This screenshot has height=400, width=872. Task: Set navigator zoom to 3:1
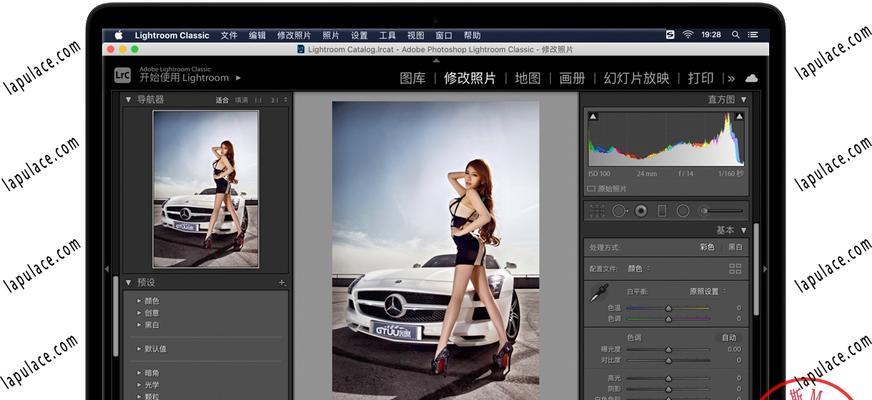point(275,100)
